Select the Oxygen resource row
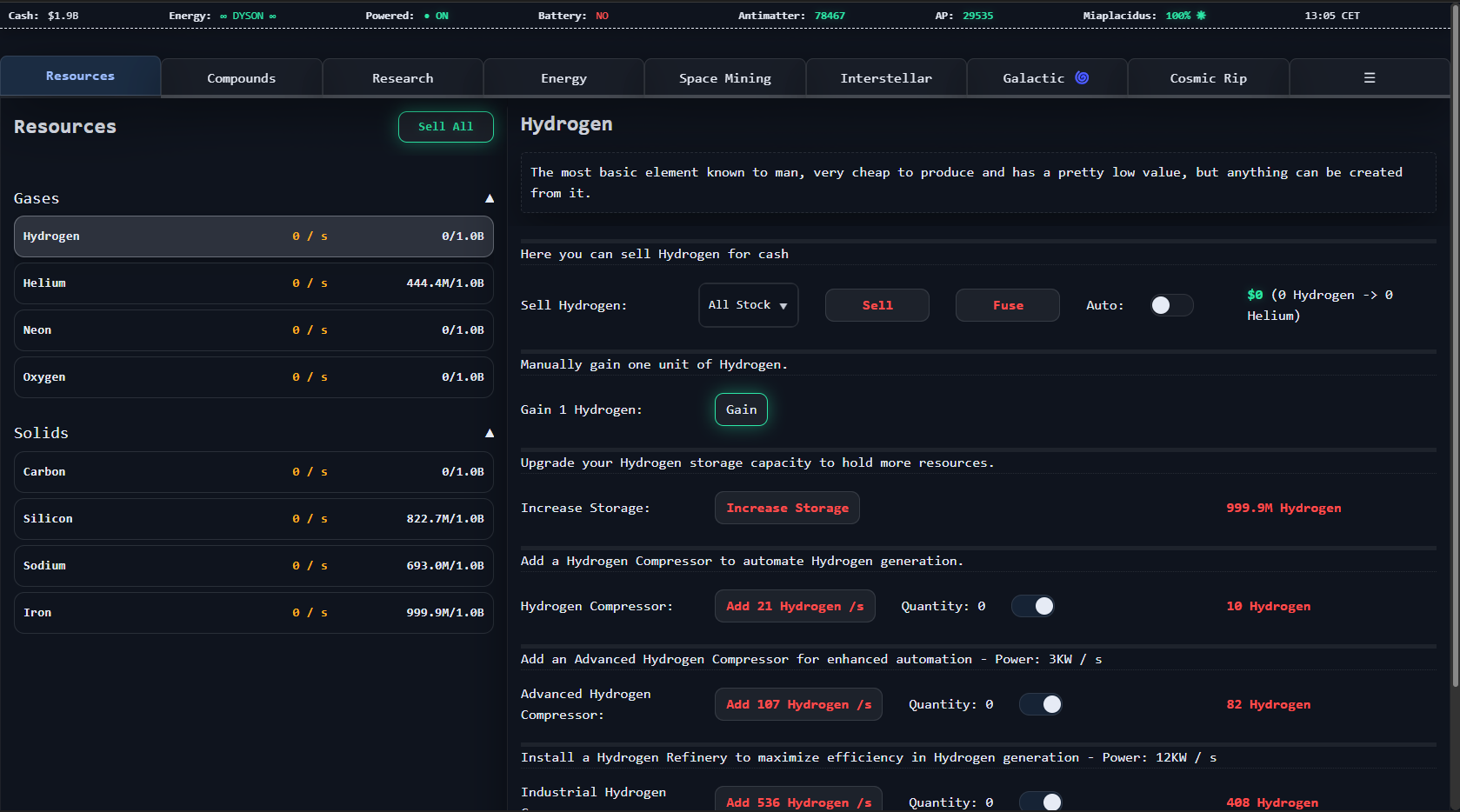 coord(254,377)
